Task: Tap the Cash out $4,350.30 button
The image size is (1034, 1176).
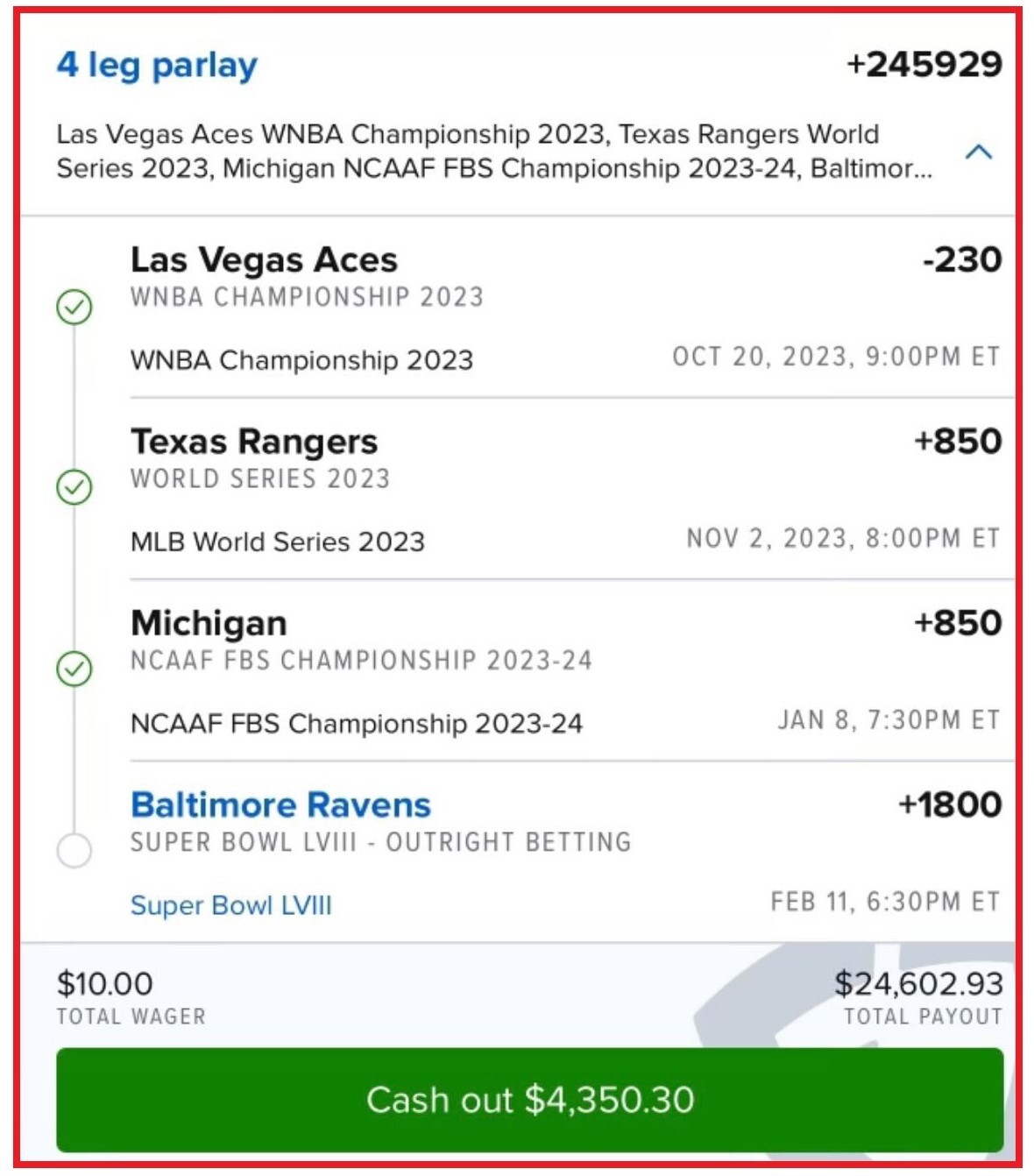Action: 529,1100
